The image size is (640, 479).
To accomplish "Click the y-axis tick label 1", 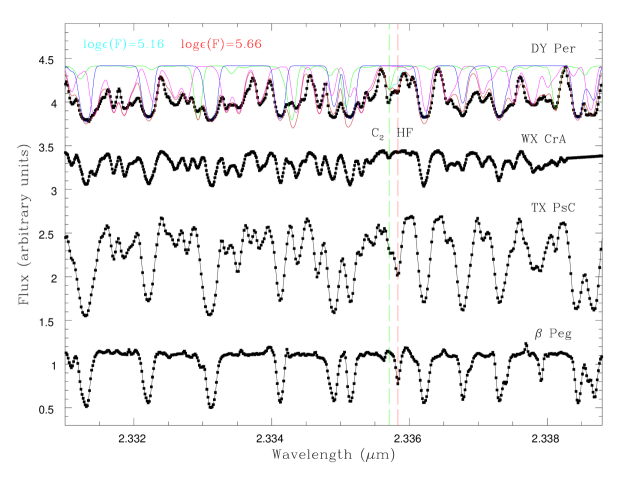I will coord(53,366).
